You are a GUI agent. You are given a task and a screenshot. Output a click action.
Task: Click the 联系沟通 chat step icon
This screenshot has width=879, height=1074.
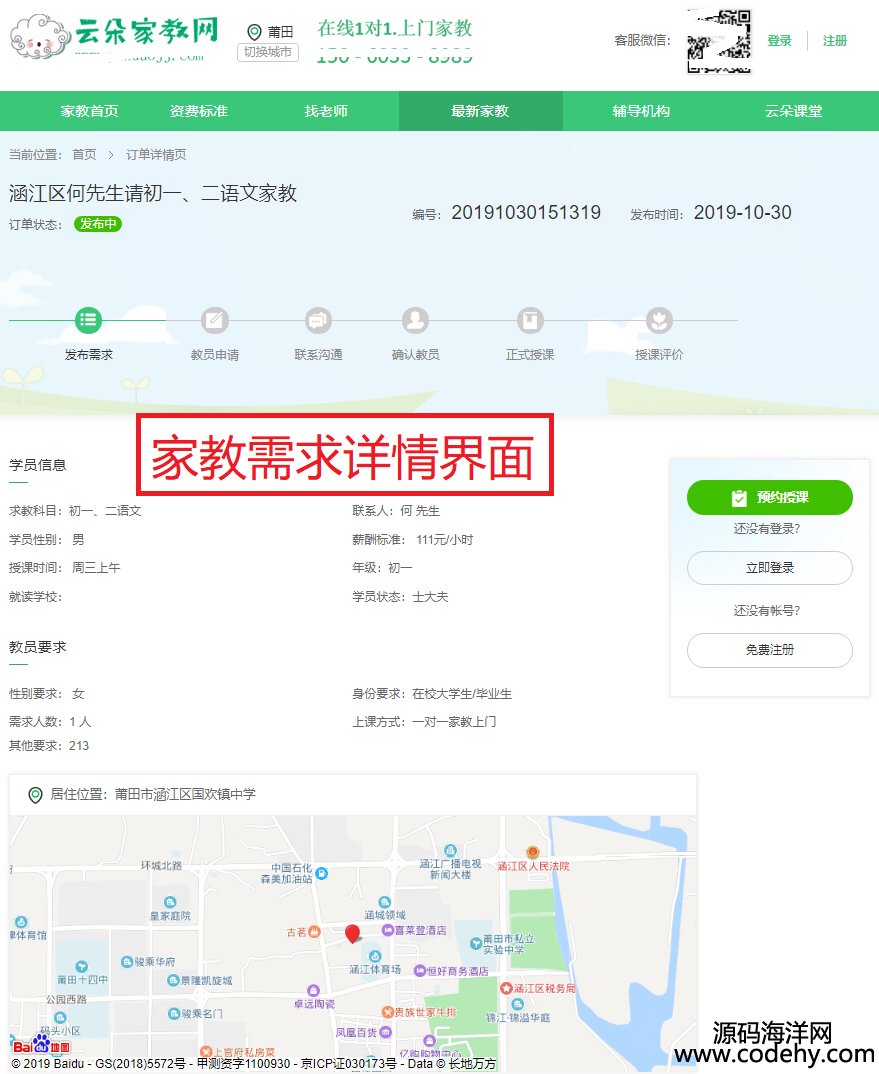[x=318, y=320]
